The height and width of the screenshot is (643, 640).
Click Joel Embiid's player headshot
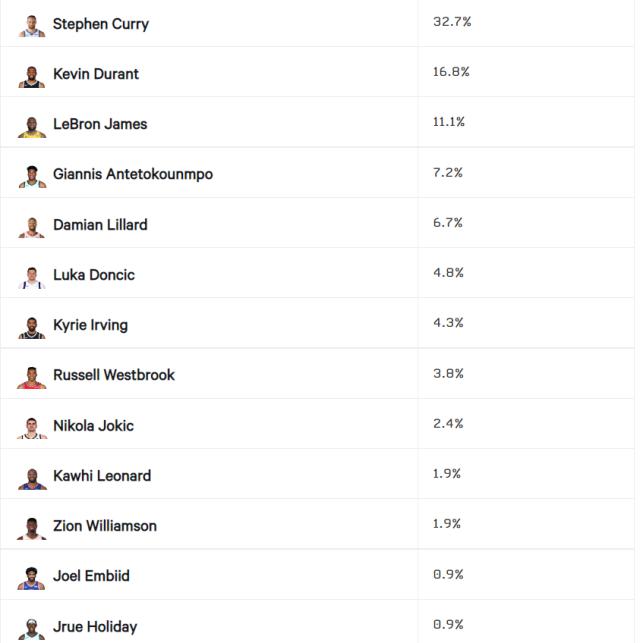coord(32,577)
